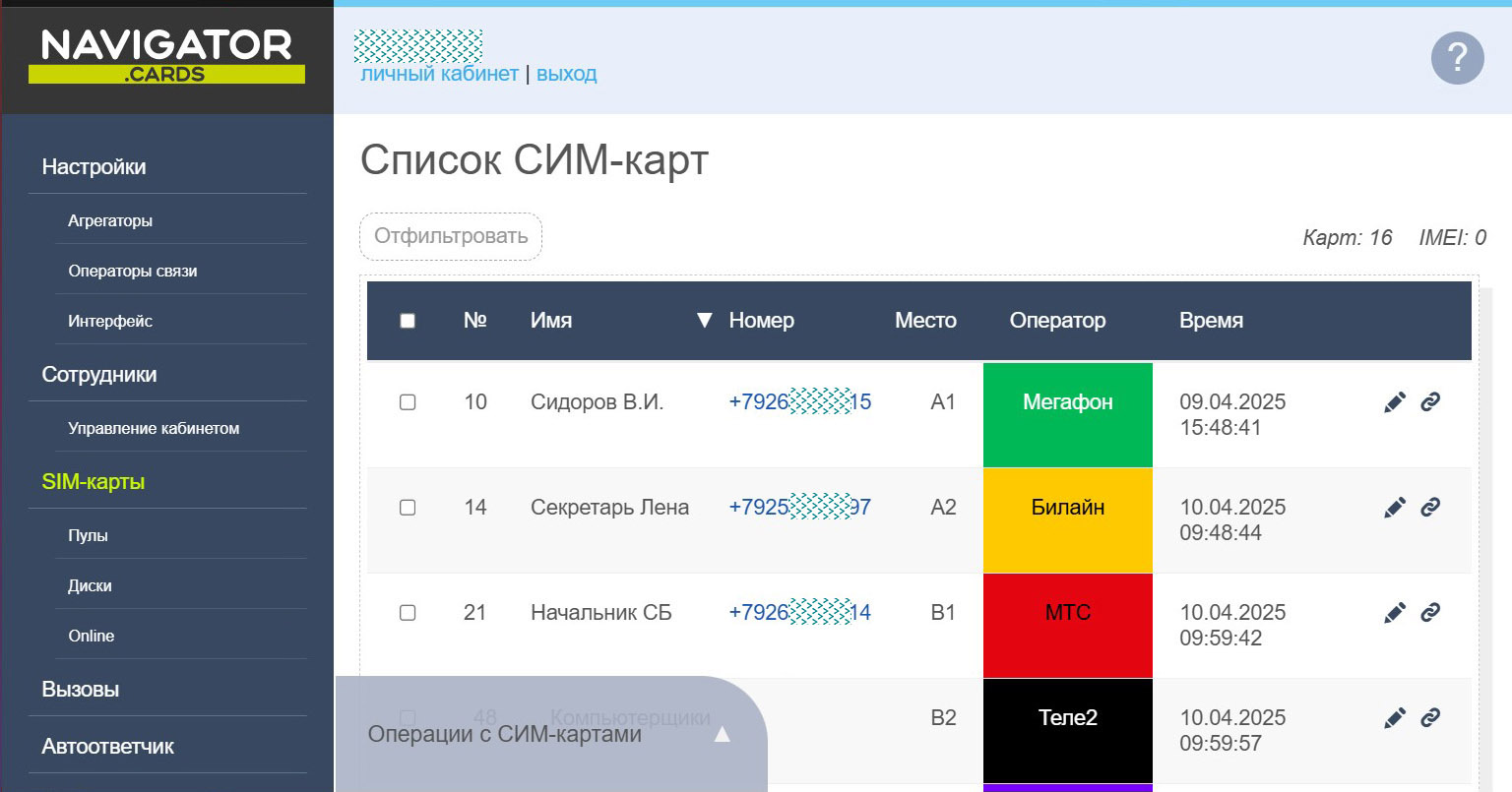The image size is (1512, 792).
Task: Edit the Начальник СБ row with pencil
Action: [1395, 613]
